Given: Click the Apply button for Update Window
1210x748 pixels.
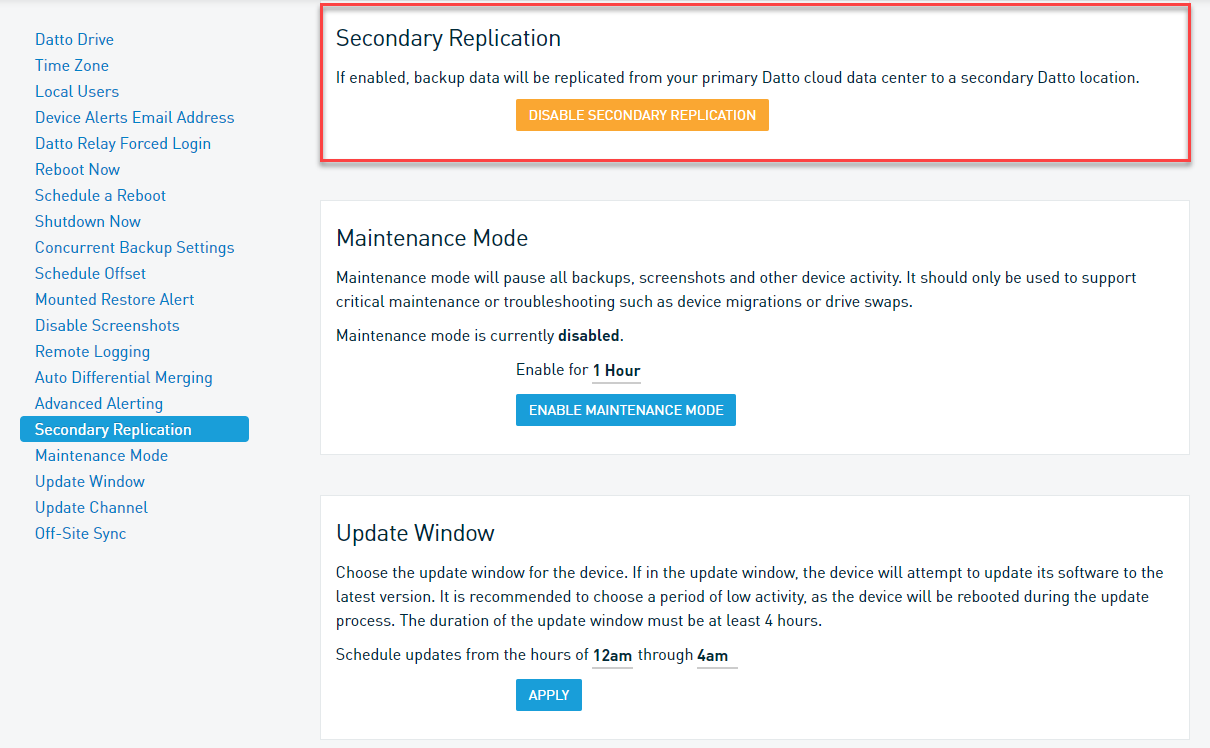Looking at the screenshot, I should click(x=548, y=695).
